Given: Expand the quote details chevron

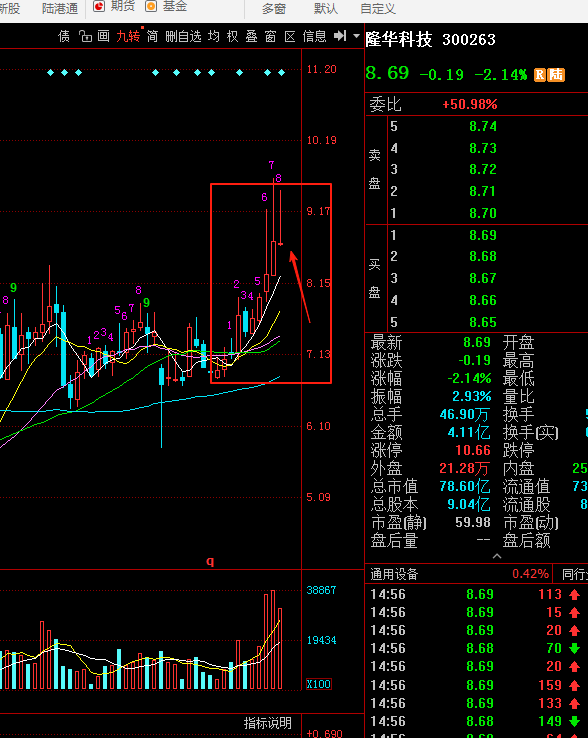Looking at the screenshot, I should 497,556.
